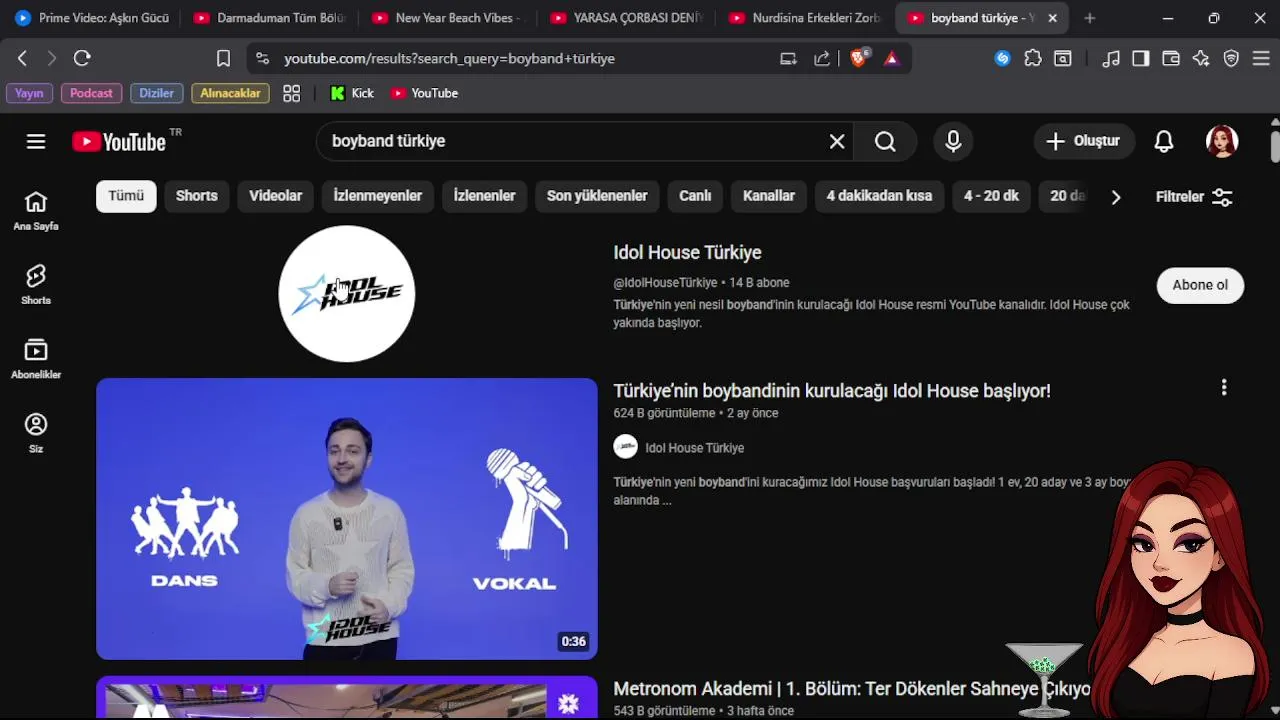Open Abonelikler in the sidebar
The height and width of the screenshot is (720, 1280).
pos(36,359)
